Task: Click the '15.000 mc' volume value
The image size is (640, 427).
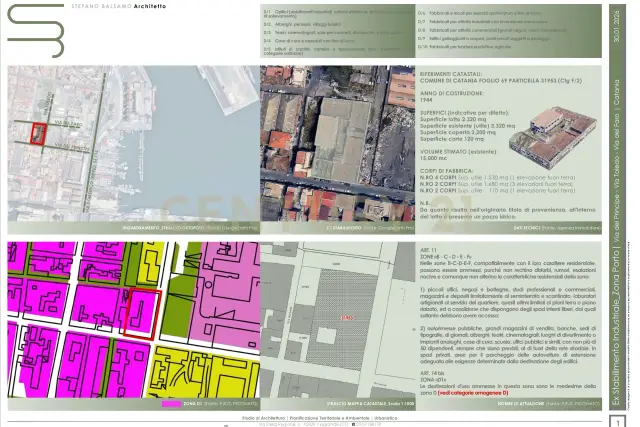Action: tap(433, 158)
